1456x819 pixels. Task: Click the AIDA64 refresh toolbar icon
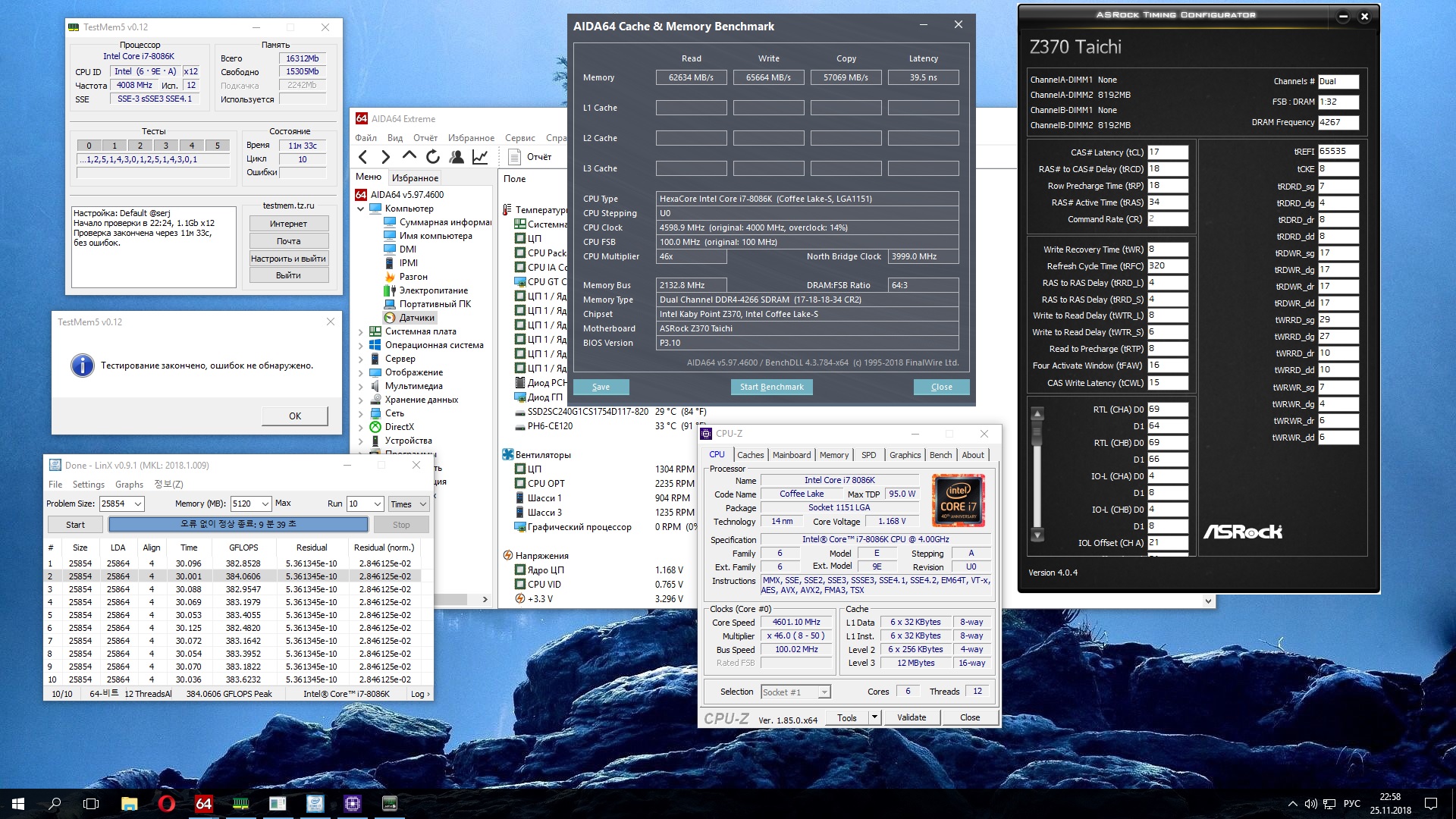click(x=432, y=157)
